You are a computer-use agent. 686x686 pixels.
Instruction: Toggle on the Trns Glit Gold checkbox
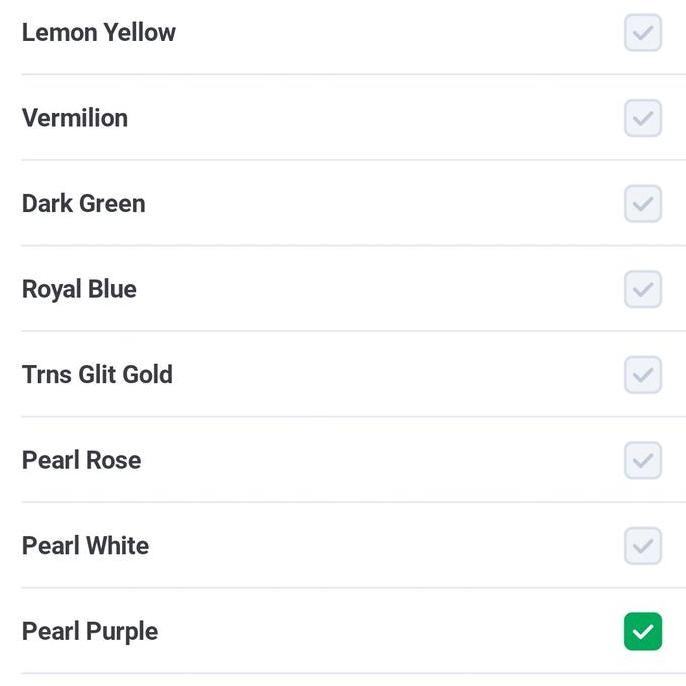click(643, 375)
